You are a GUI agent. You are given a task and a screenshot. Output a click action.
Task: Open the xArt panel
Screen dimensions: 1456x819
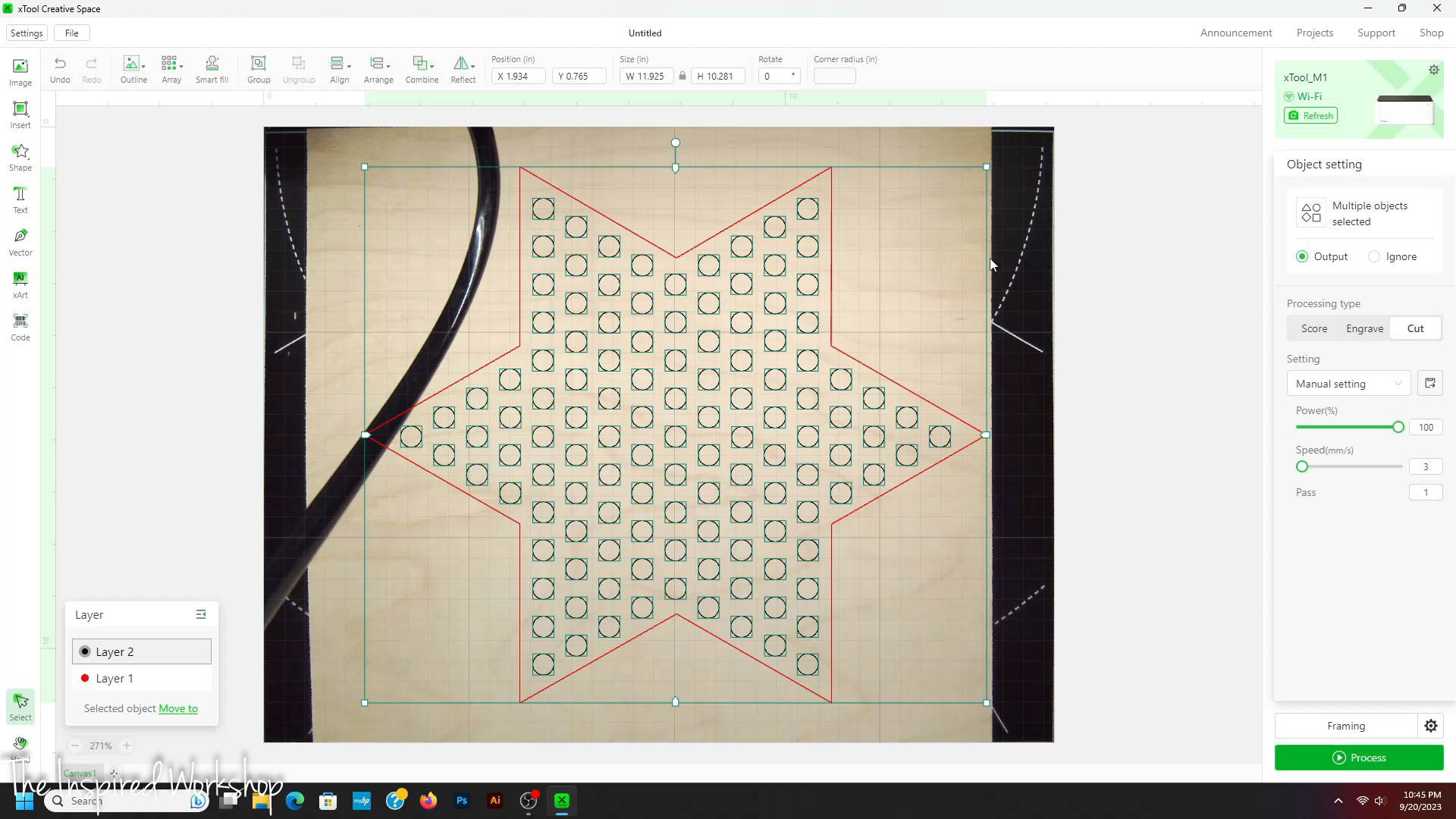pos(20,284)
